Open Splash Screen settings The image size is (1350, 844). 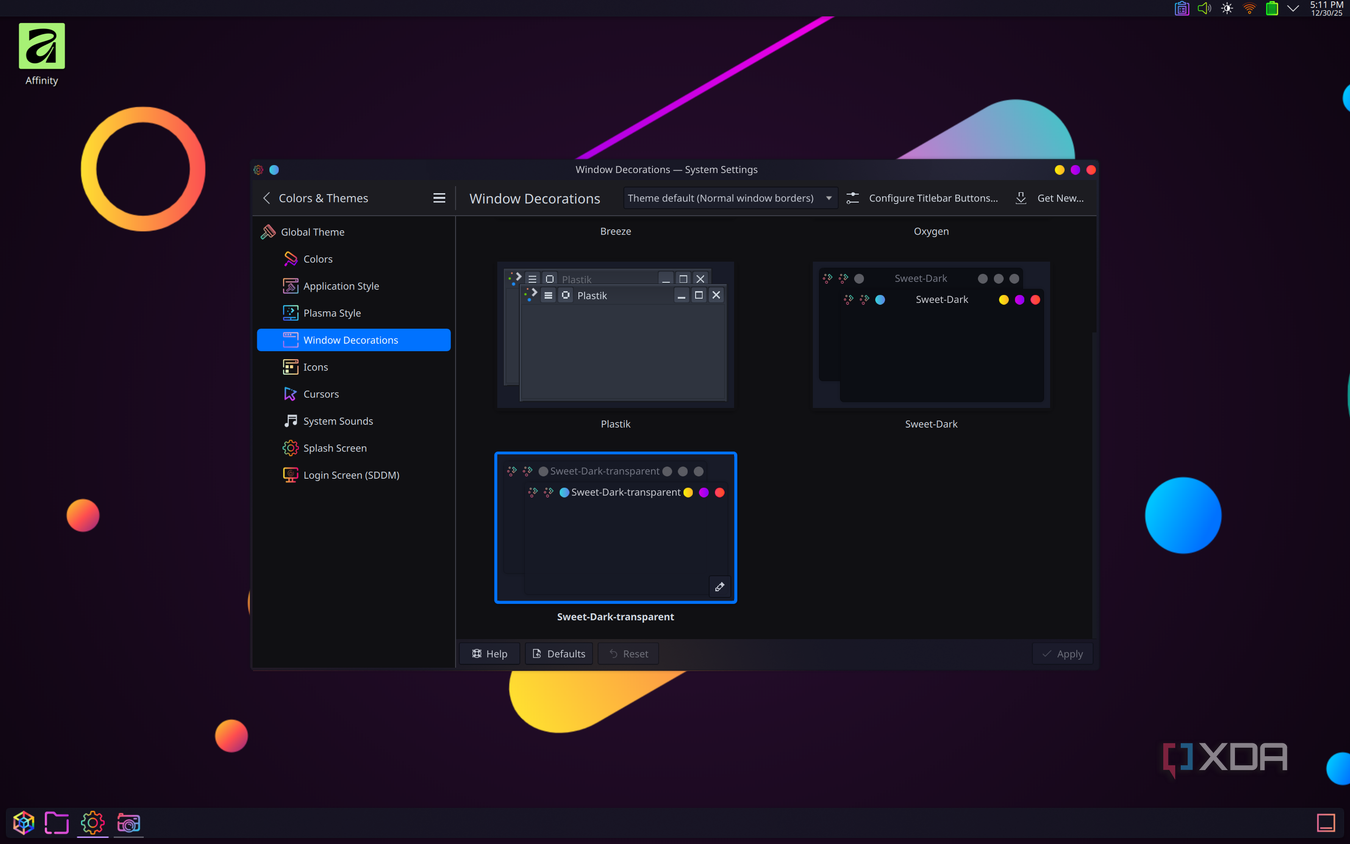click(x=354, y=448)
